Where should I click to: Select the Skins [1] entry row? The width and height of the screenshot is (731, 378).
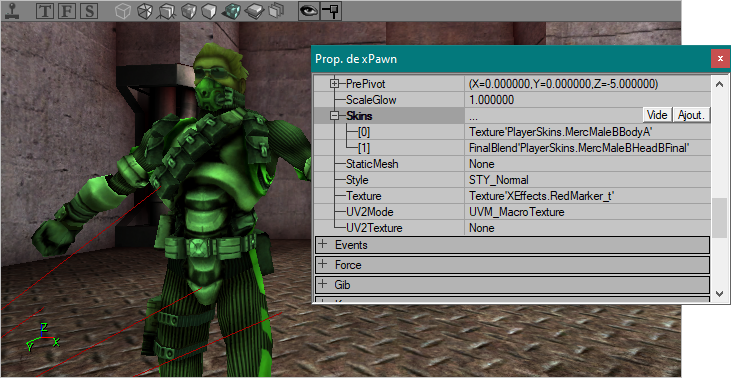512,148
